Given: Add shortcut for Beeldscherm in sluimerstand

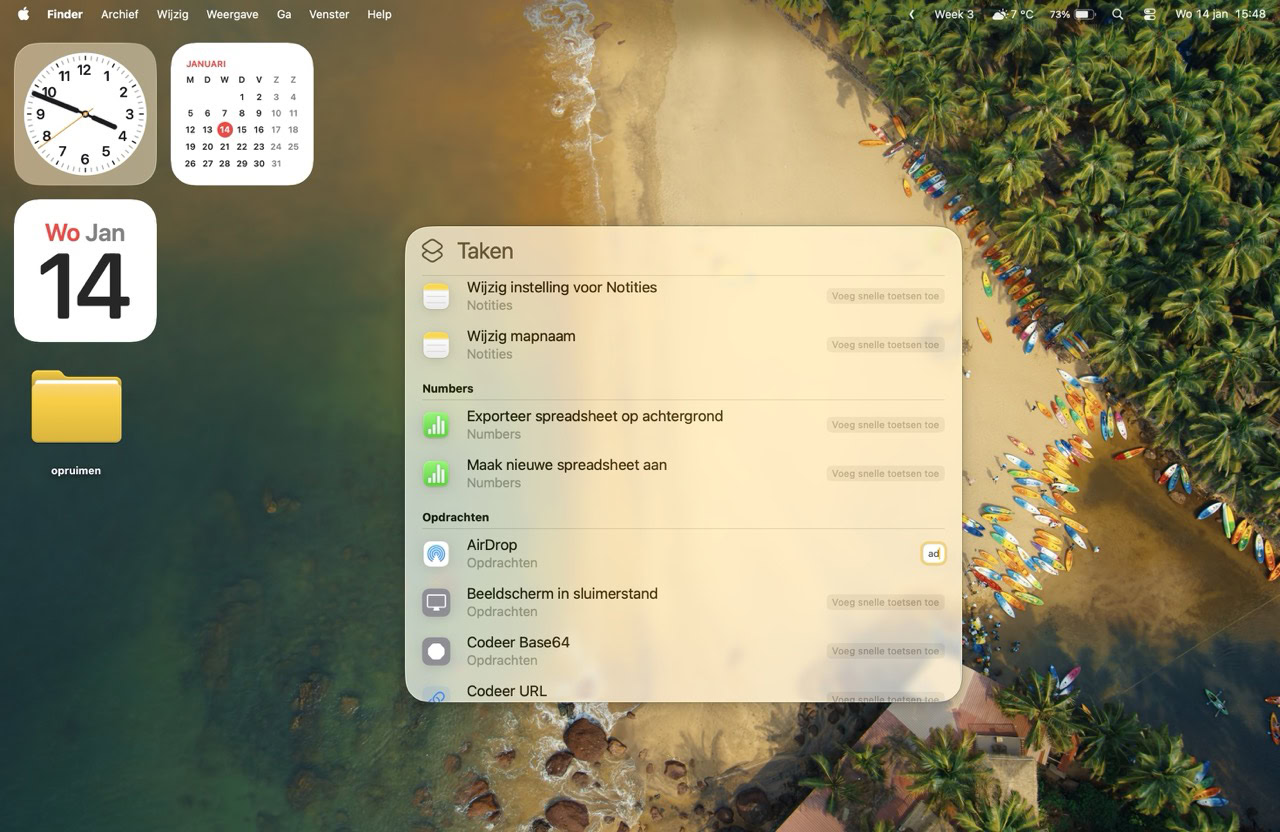Looking at the screenshot, I should (885, 603).
